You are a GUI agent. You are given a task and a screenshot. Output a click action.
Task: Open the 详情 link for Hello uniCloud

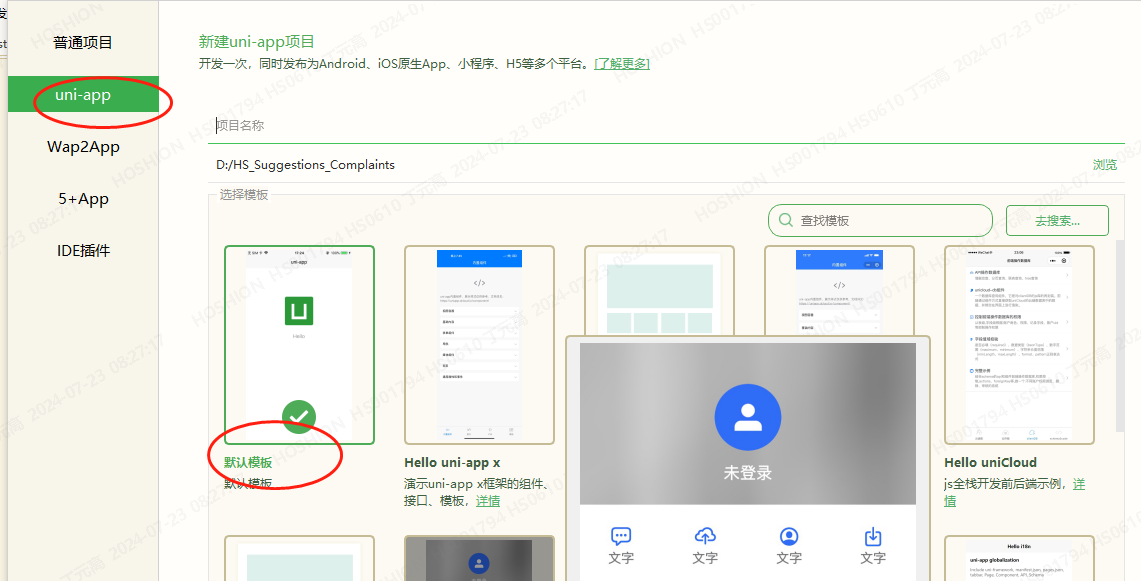[1014, 492]
